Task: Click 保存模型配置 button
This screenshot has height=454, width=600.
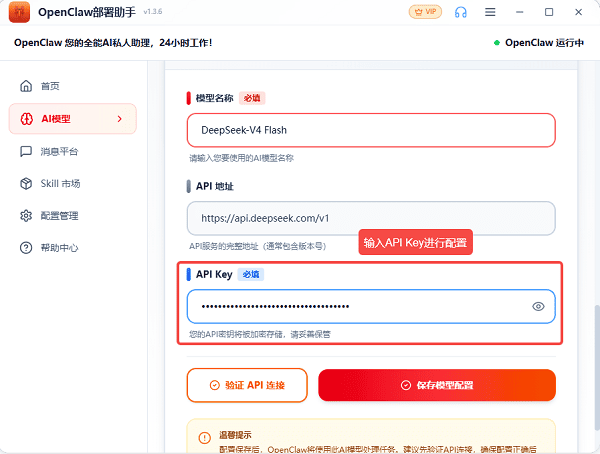Action: click(x=437, y=385)
